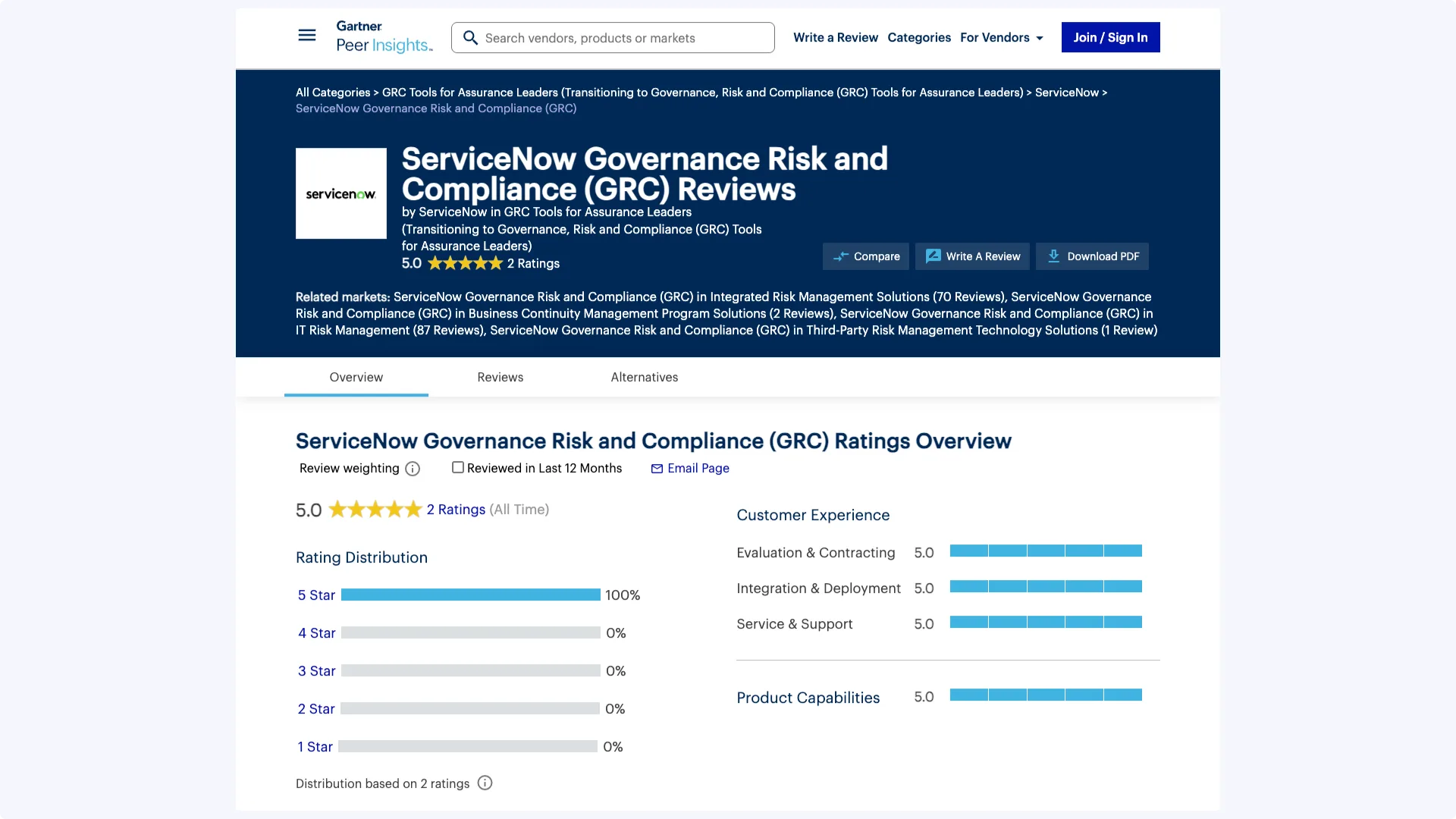Click the search magnifier icon
The image size is (1456, 819).
click(470, 38)
